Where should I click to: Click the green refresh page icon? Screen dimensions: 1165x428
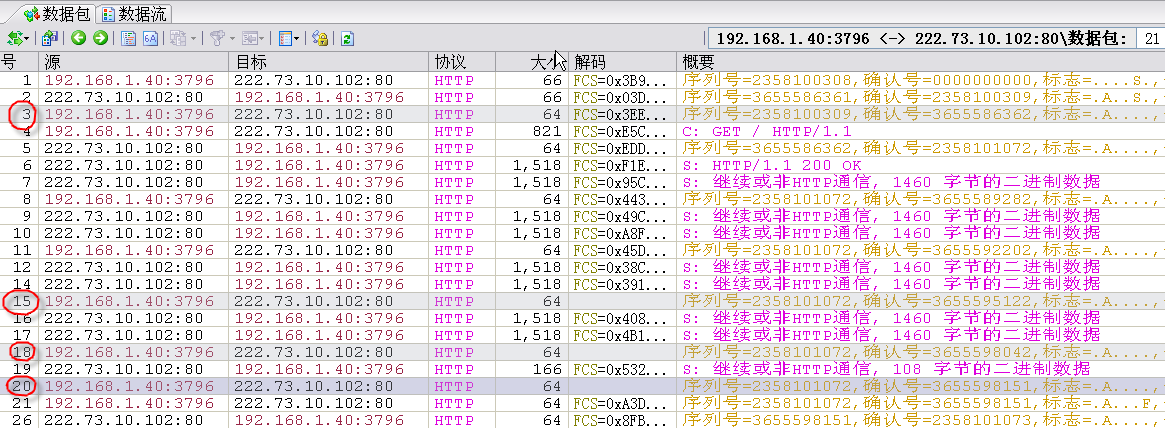click(x=346, y=38)
